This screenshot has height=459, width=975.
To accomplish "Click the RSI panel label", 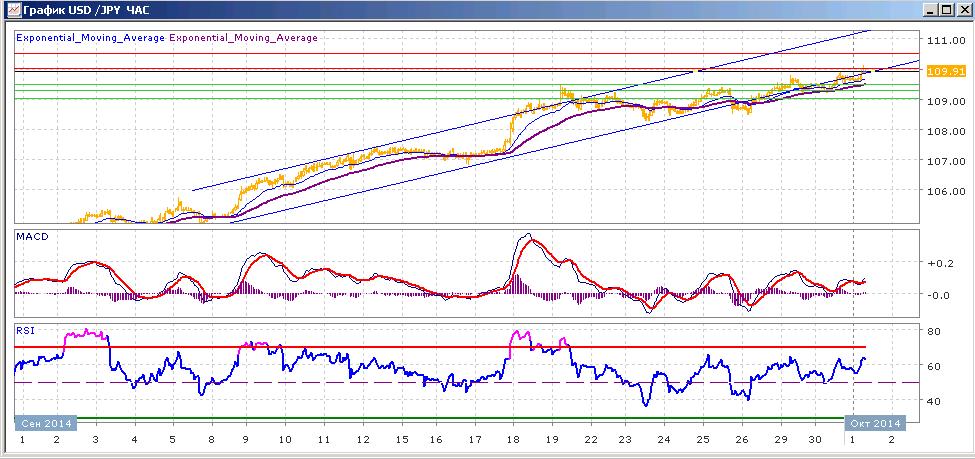I will [x=25, y=330].
